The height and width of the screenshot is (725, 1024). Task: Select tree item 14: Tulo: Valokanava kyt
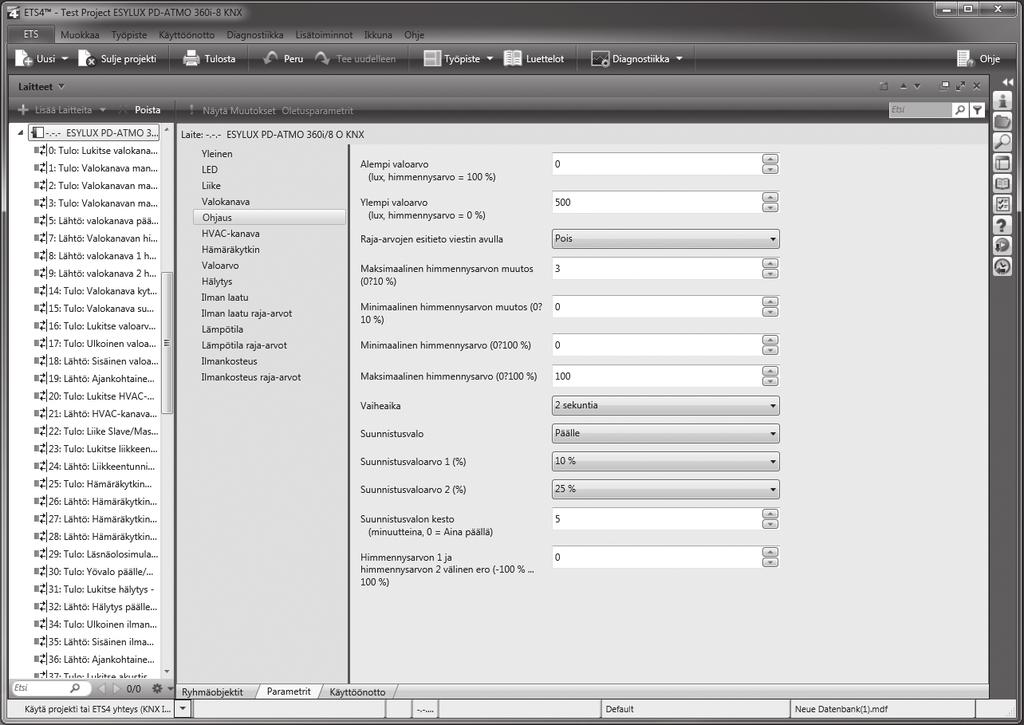click(96, 291)
